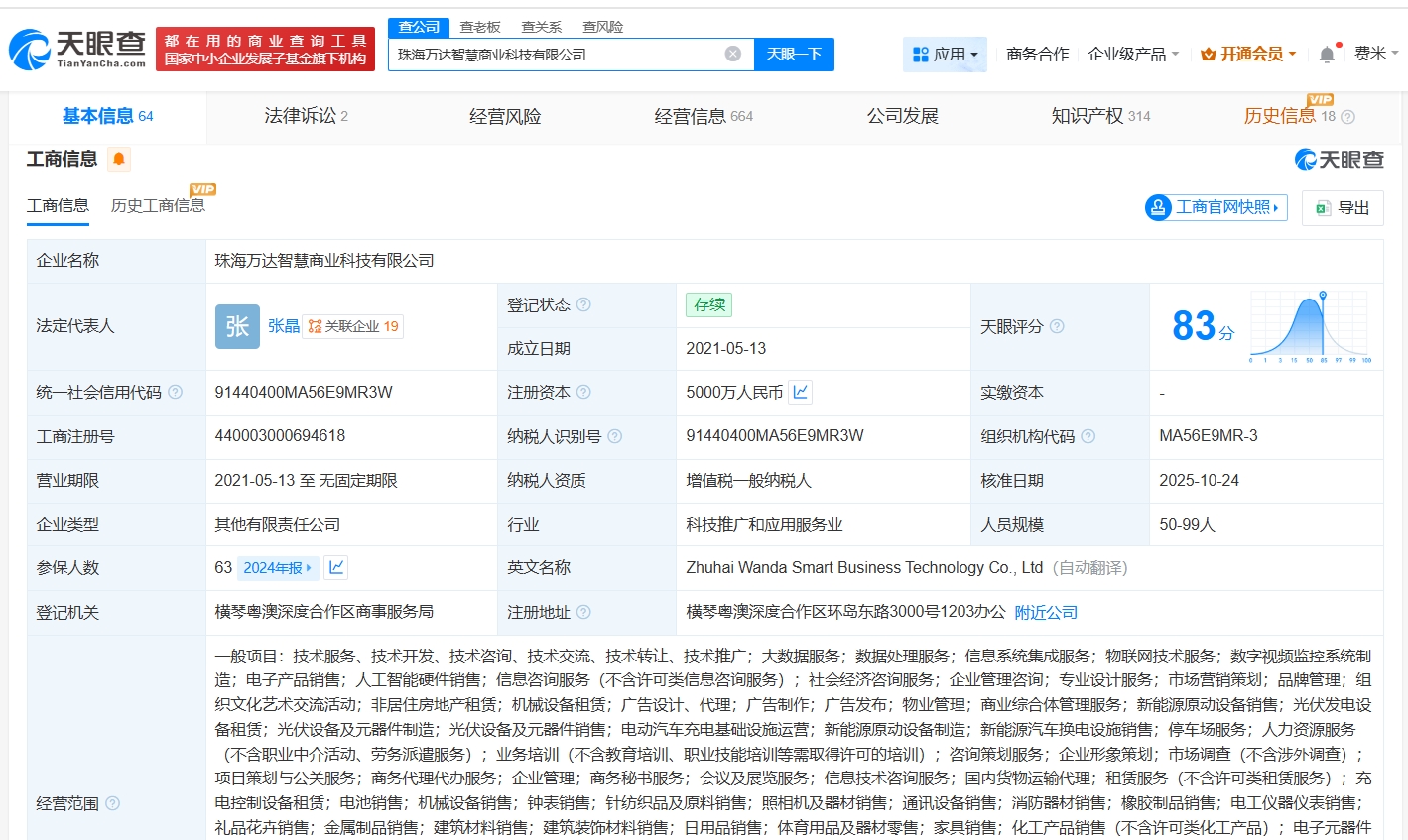1408x840 pixels.
Task: Open legal representative 张晶 link
Action: click(x=283, y=326)
